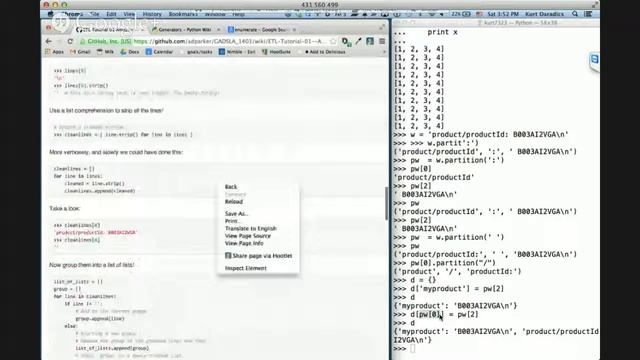Open the Apple menu
The width and height of the screenshot is (640, 360).
[x=50, y=14]
